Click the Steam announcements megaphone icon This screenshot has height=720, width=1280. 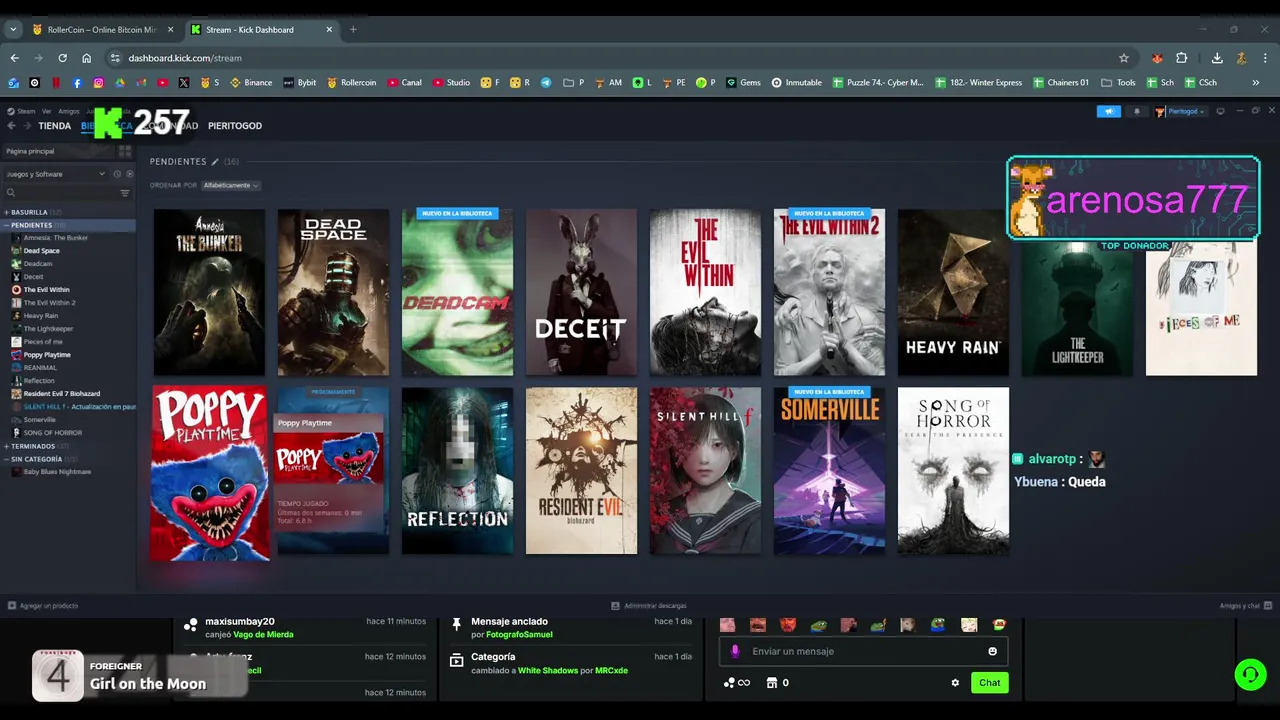pos(1109,111)
